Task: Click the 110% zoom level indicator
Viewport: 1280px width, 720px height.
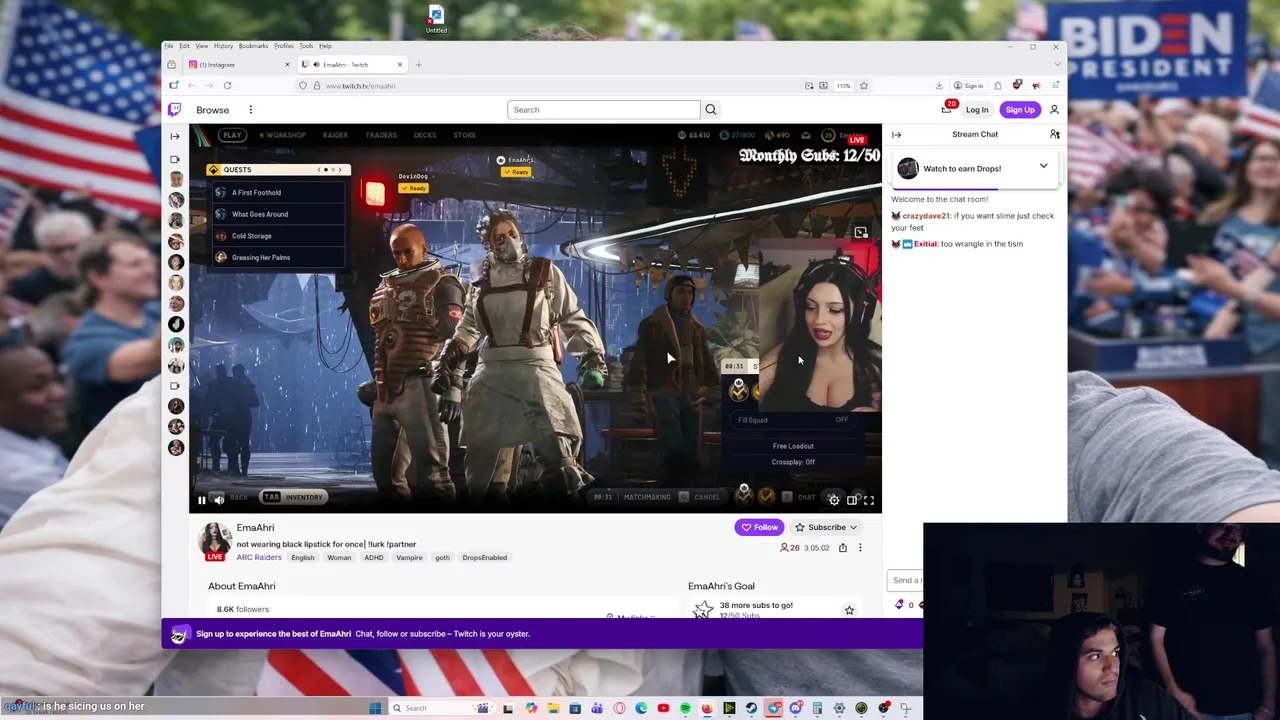Action: point(844,86)
